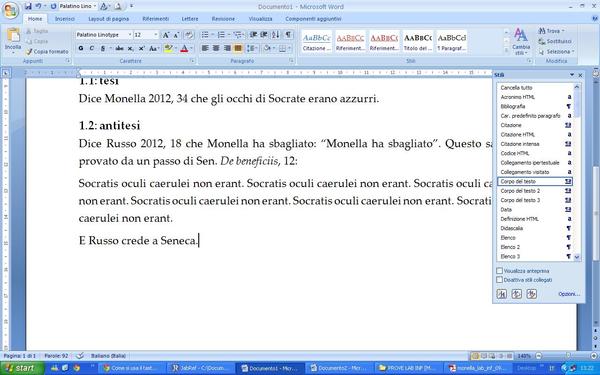
Task: Open Paragrafo dialog launcher
Action: pos(291,61)
